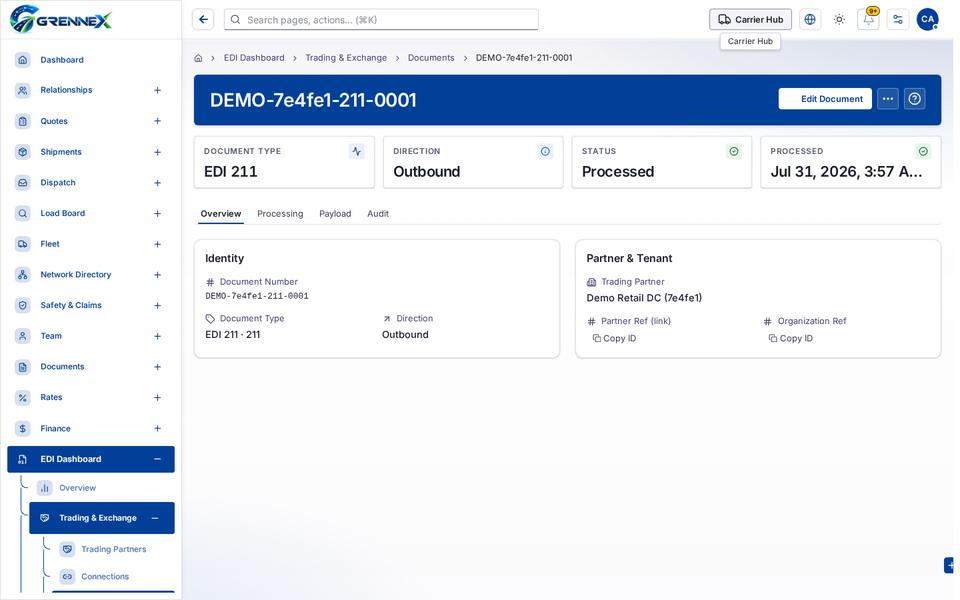Click the Document Type activity icon
This screenshot has width=960, height=600.
coord(356,151)
